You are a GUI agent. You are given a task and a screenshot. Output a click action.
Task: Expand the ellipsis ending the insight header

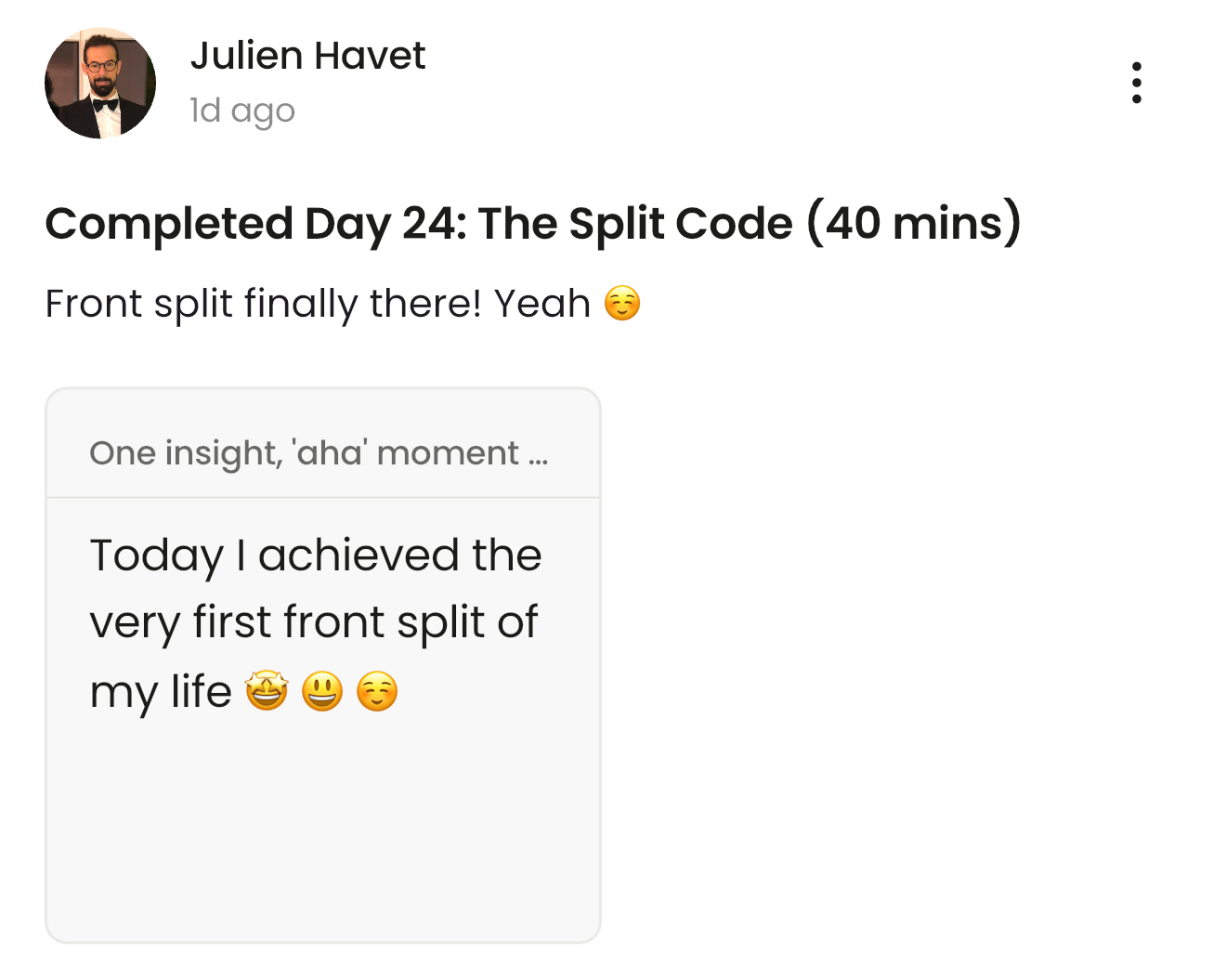[x=538, y=455]
